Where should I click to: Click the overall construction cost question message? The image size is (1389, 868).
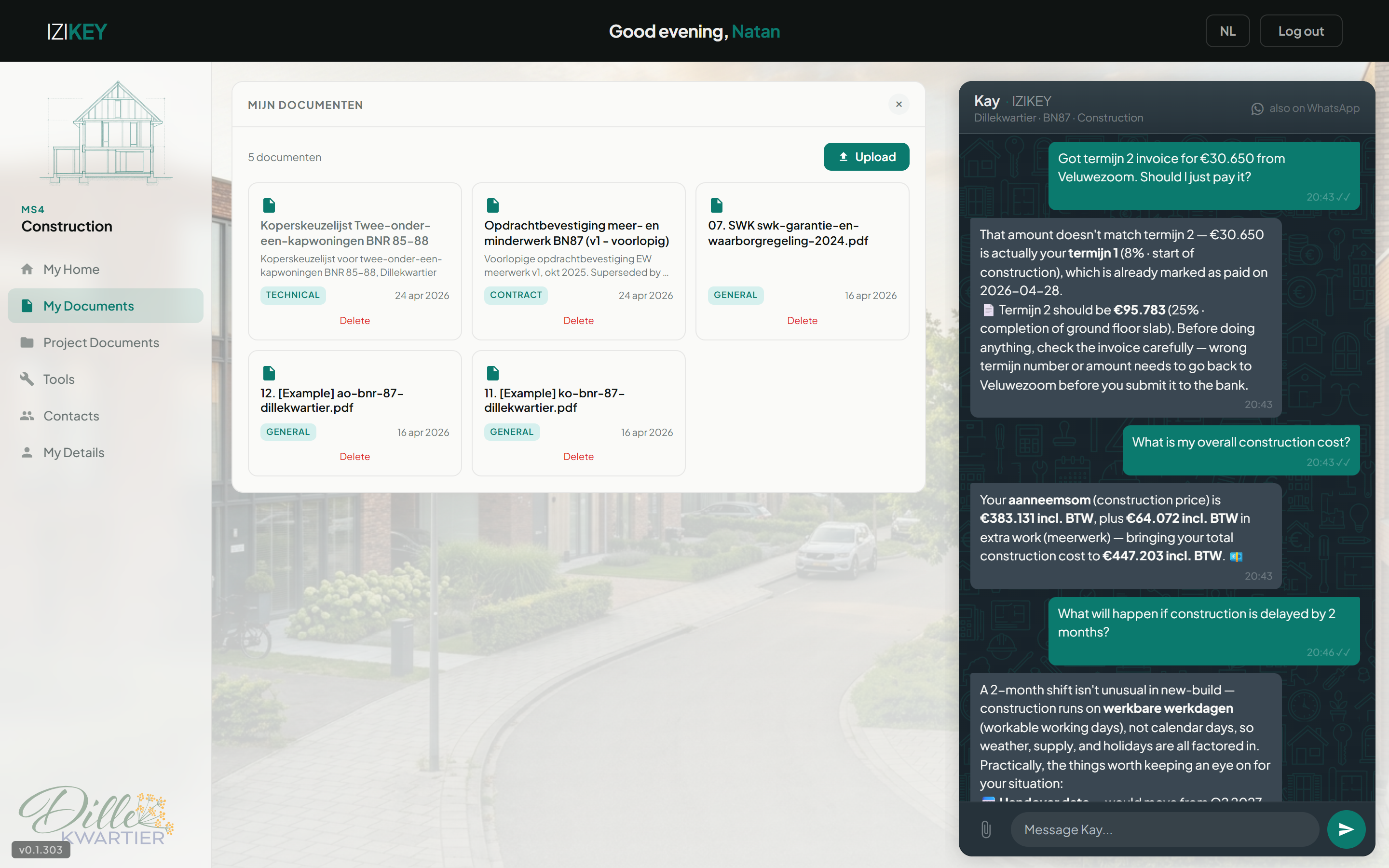(x=1241, y=450)
